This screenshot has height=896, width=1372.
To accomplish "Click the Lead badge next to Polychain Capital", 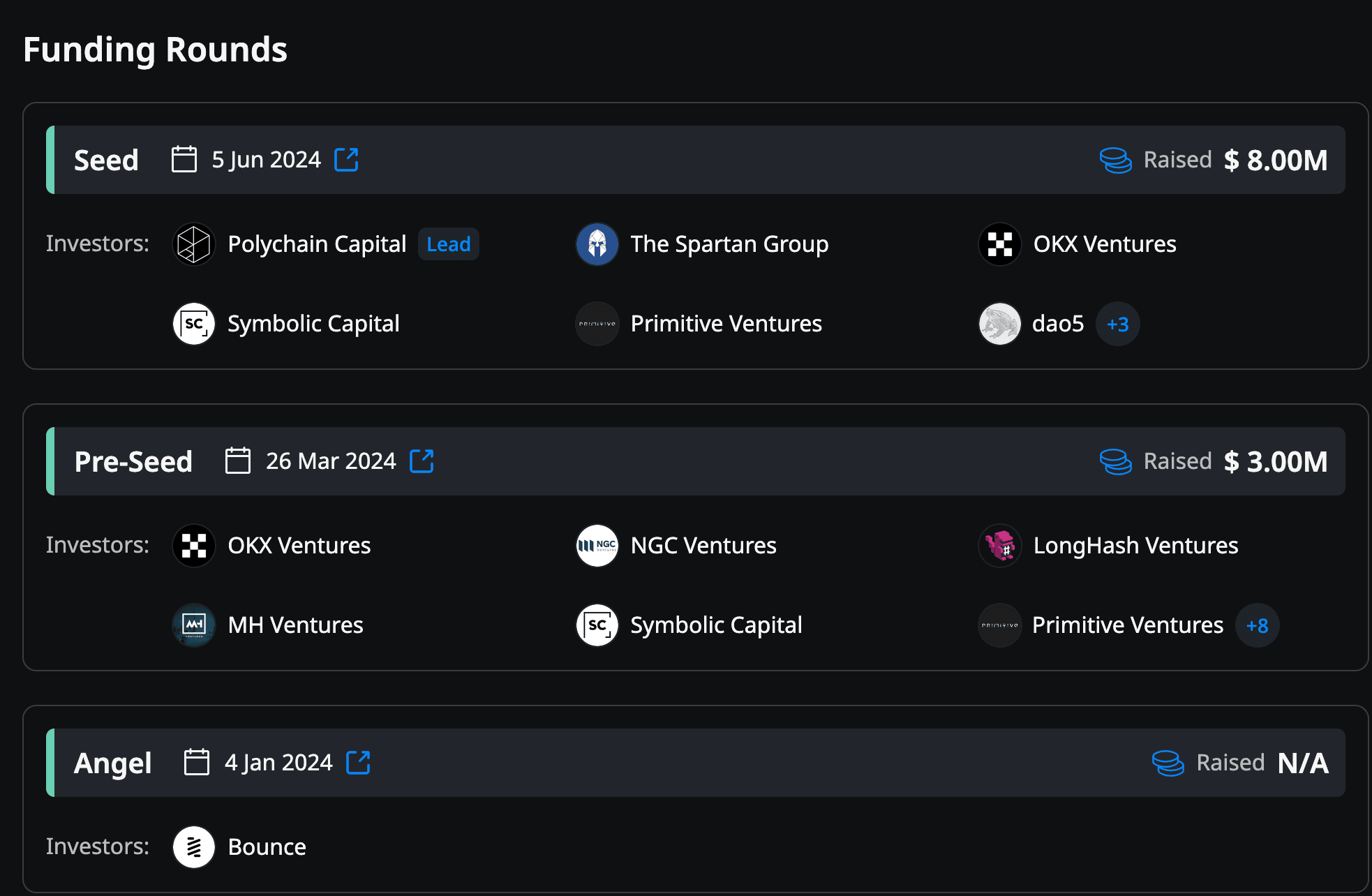I will [x=449, y=244].
